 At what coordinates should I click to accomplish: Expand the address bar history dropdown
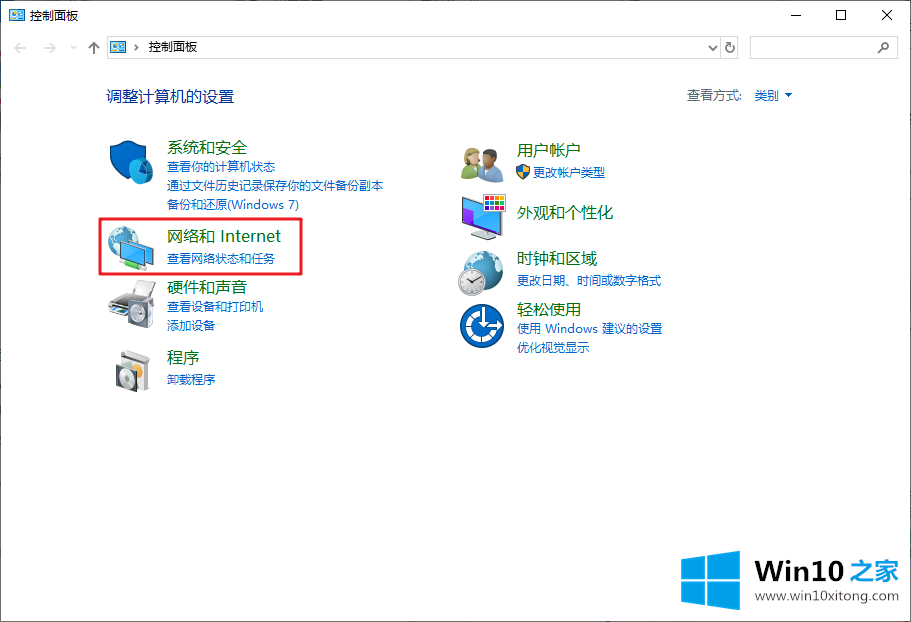click(x=713, y=48)
